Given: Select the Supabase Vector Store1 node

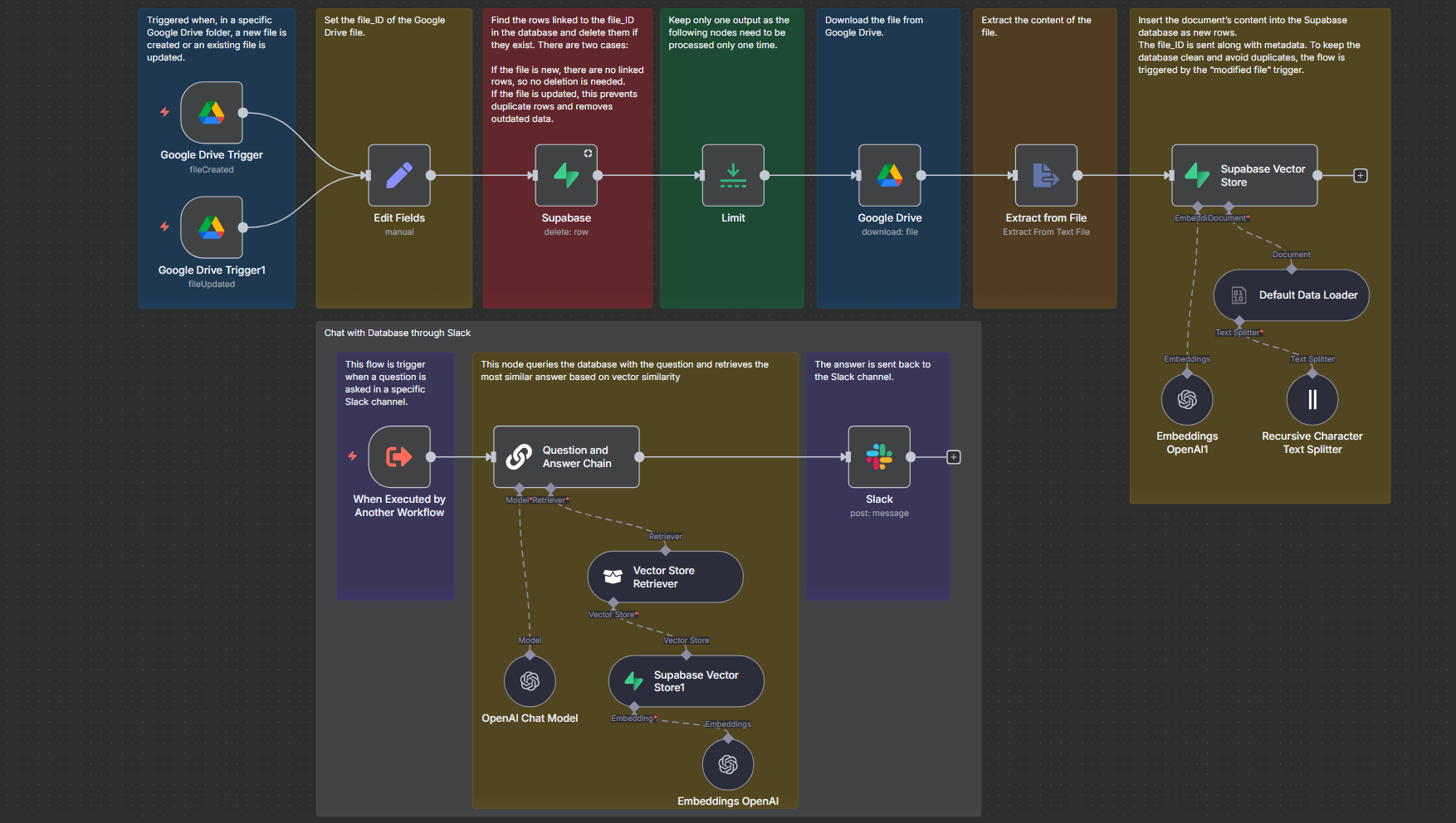Looking at the screenshot, I should [686, 681].
